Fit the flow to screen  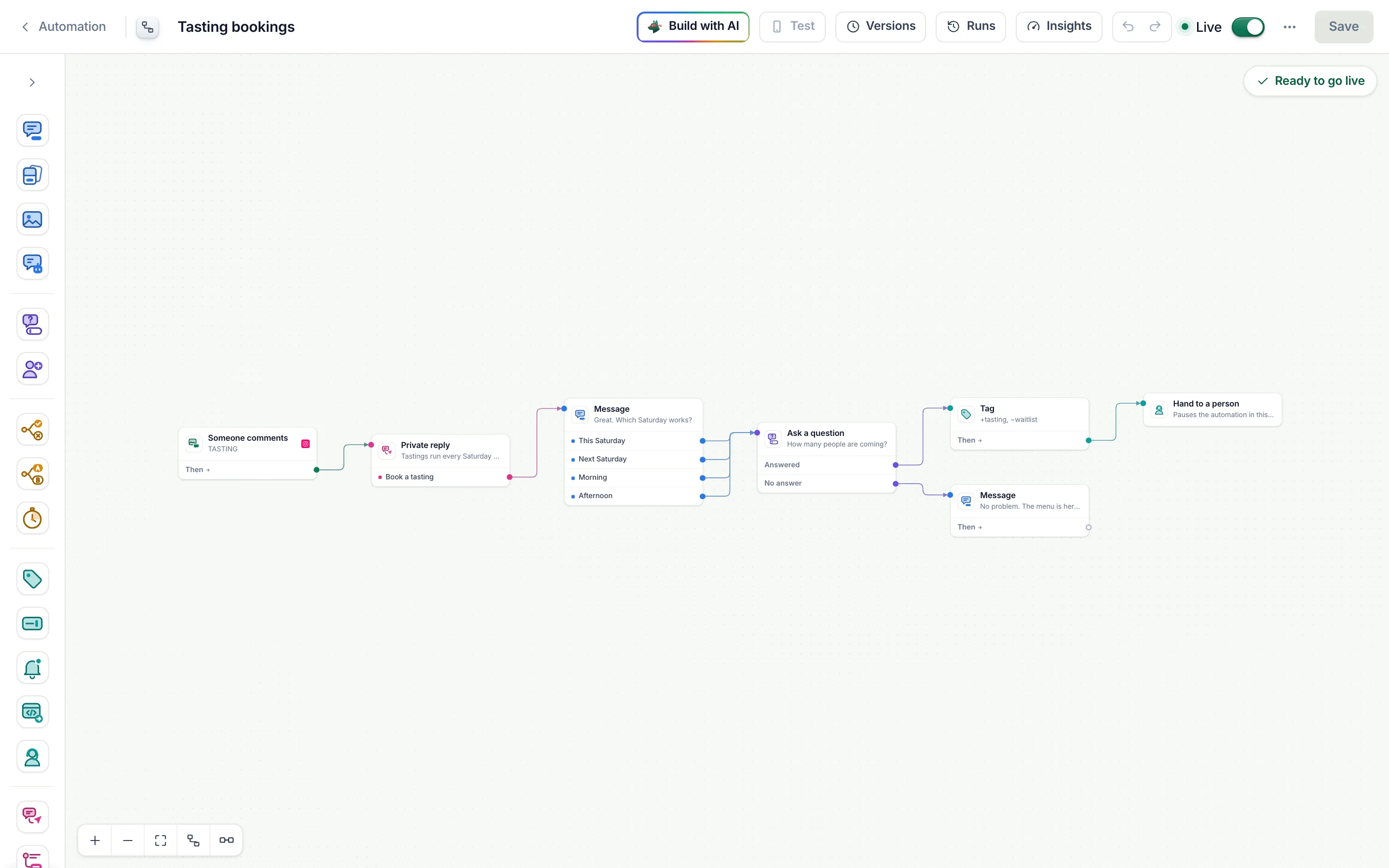[x=161, y=840]
